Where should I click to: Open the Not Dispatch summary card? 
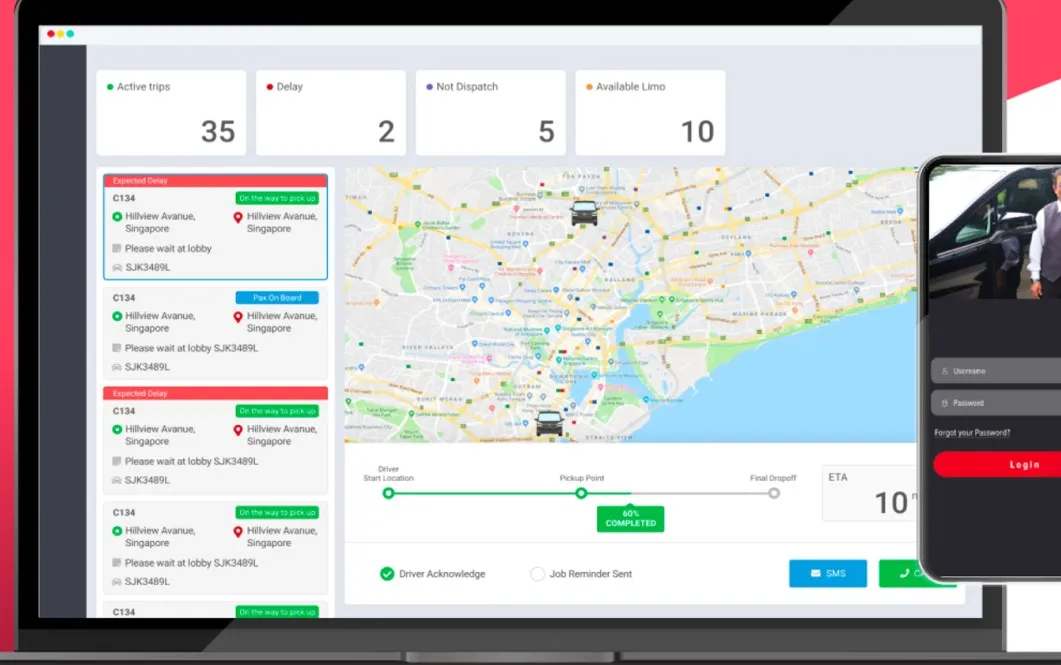[491, 112]
